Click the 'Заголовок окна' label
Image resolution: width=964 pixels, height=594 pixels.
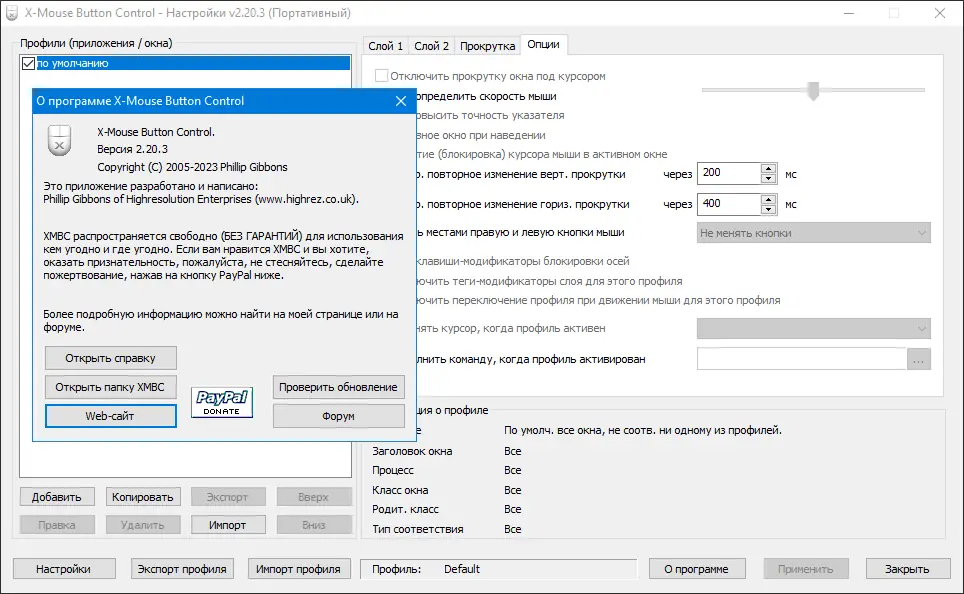(412, 451)
